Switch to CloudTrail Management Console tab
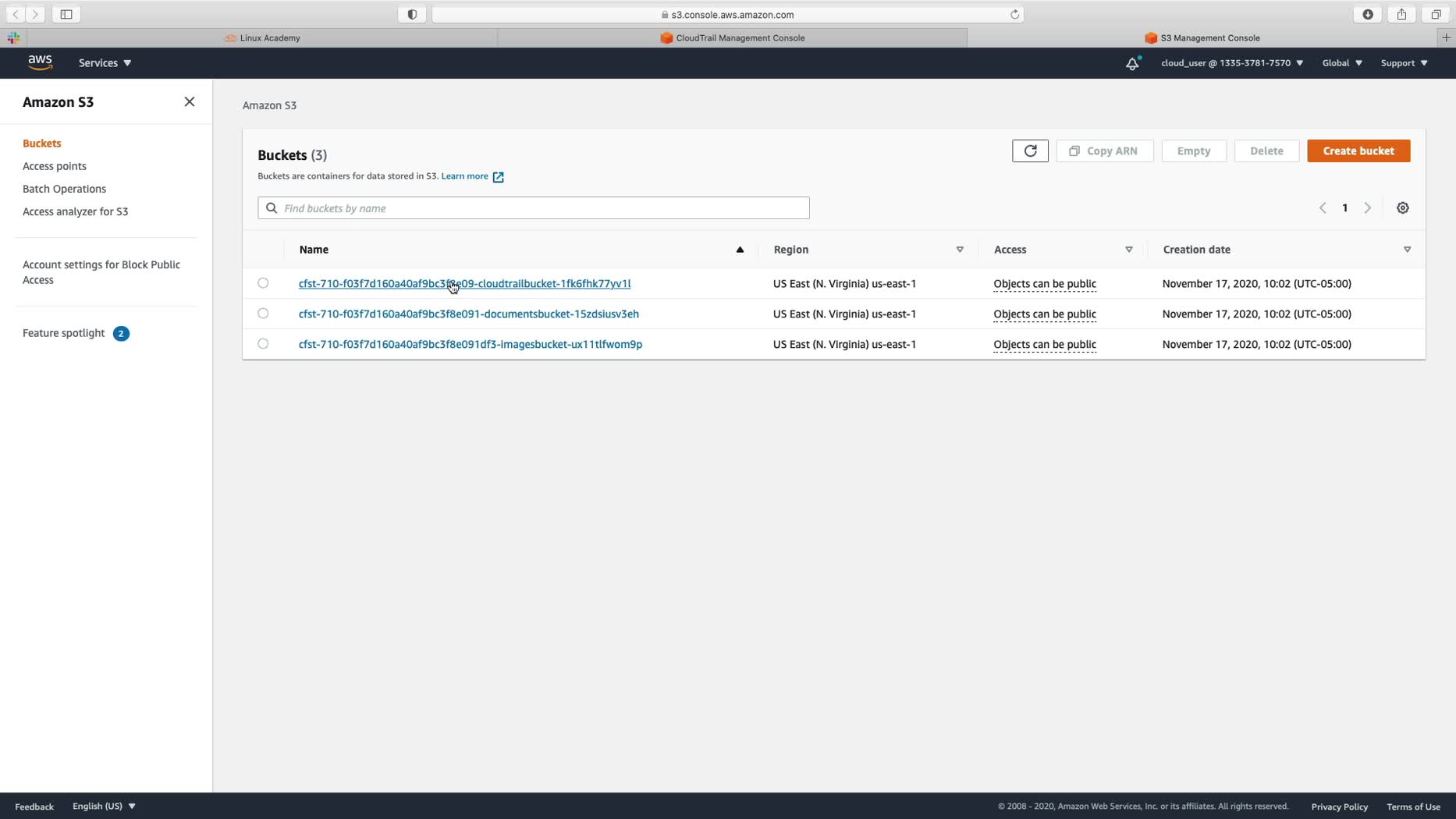This screenshot has height=819, width=1456. click(732, 37)
